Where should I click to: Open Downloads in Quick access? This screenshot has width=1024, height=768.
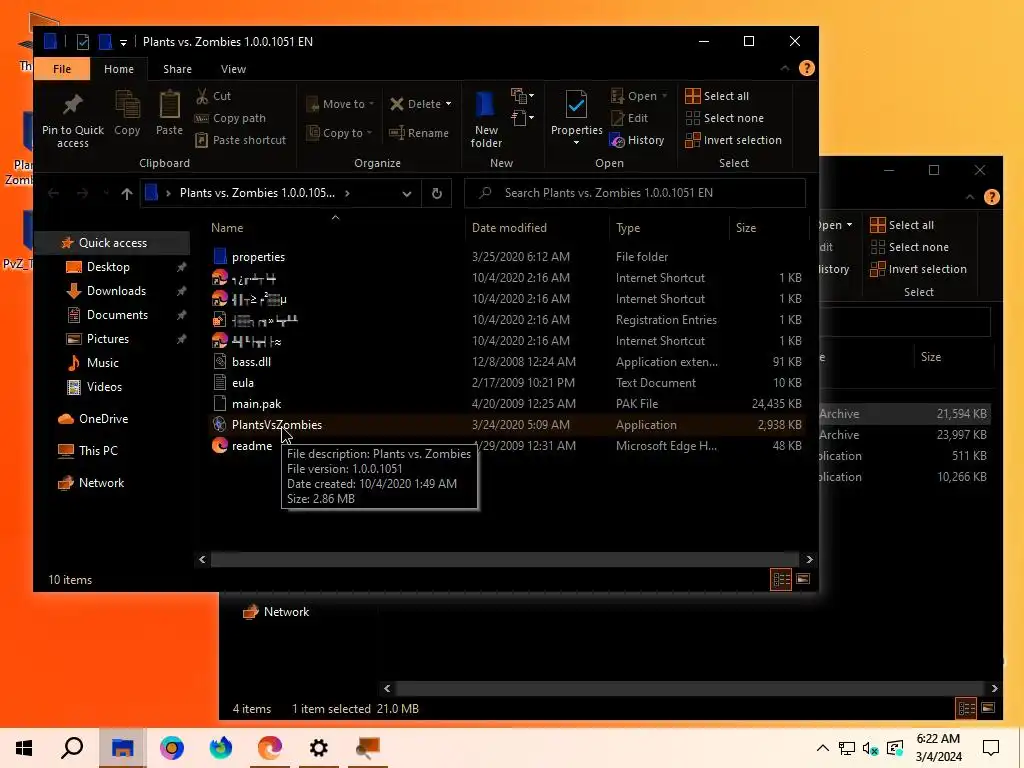click(116, 291)
